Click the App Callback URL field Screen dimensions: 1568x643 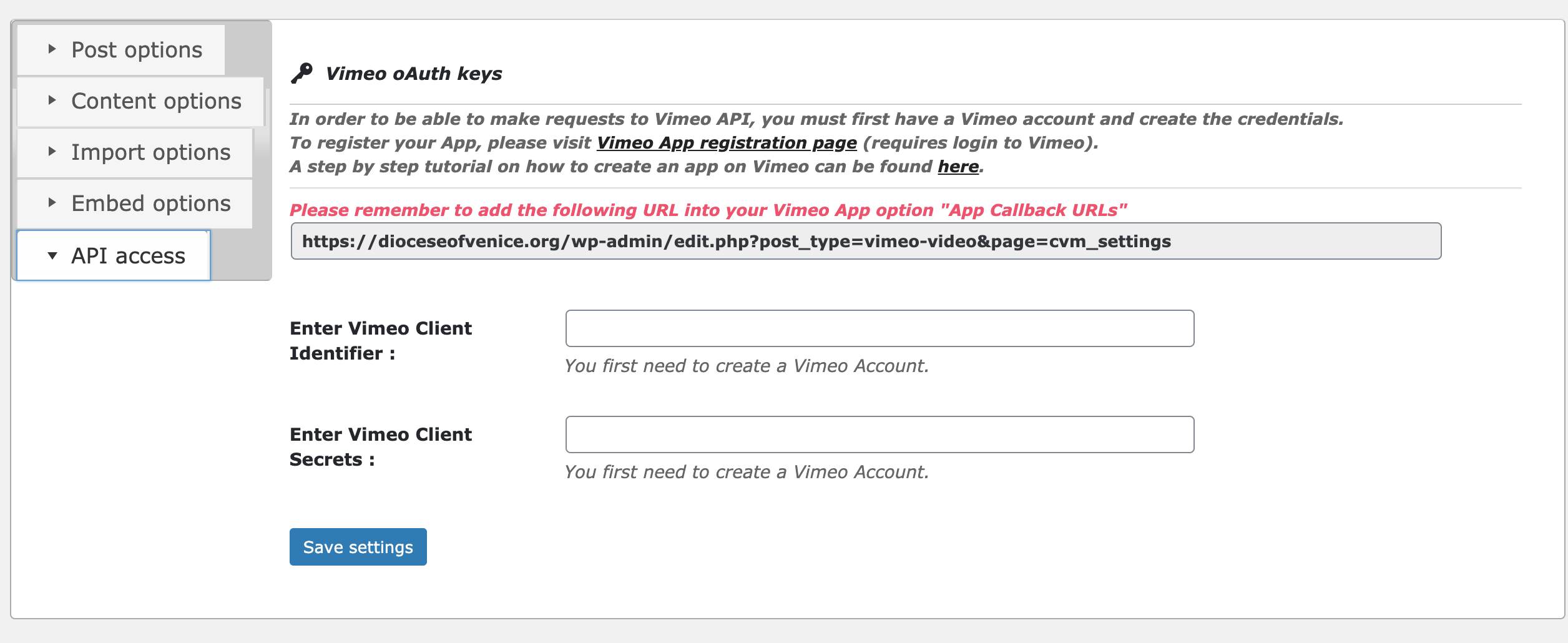pyautogui.click(x=865, y=241)
